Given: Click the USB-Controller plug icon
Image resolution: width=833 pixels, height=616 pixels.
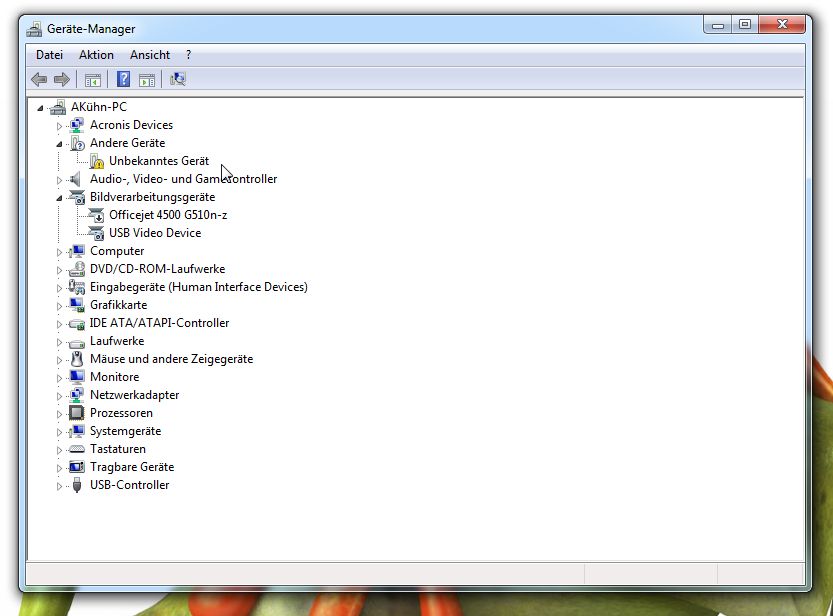Looking at the screenshot, I should pyautogui.click(x=77, y=485).
